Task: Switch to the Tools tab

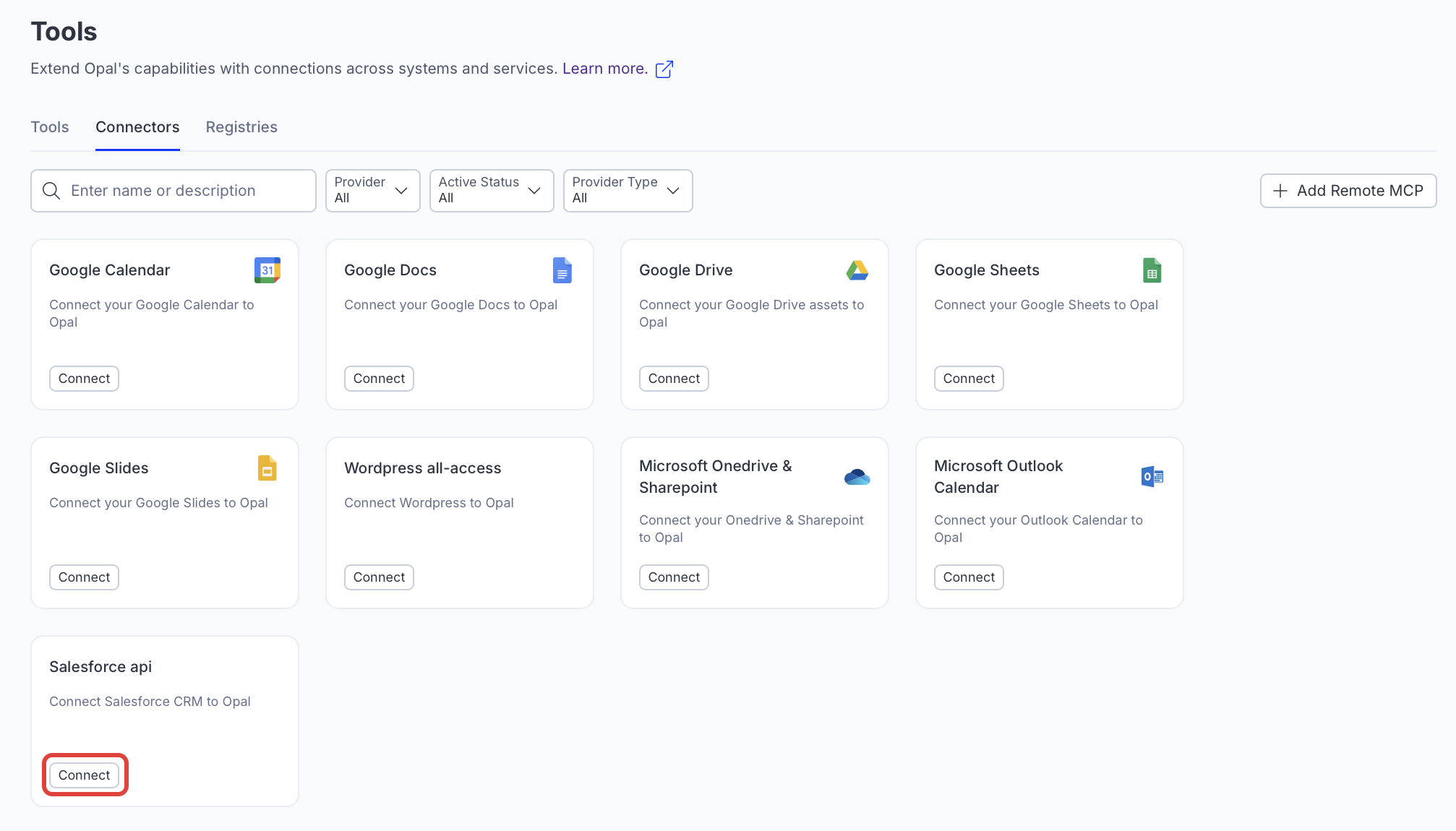Action: click(50, 127)
